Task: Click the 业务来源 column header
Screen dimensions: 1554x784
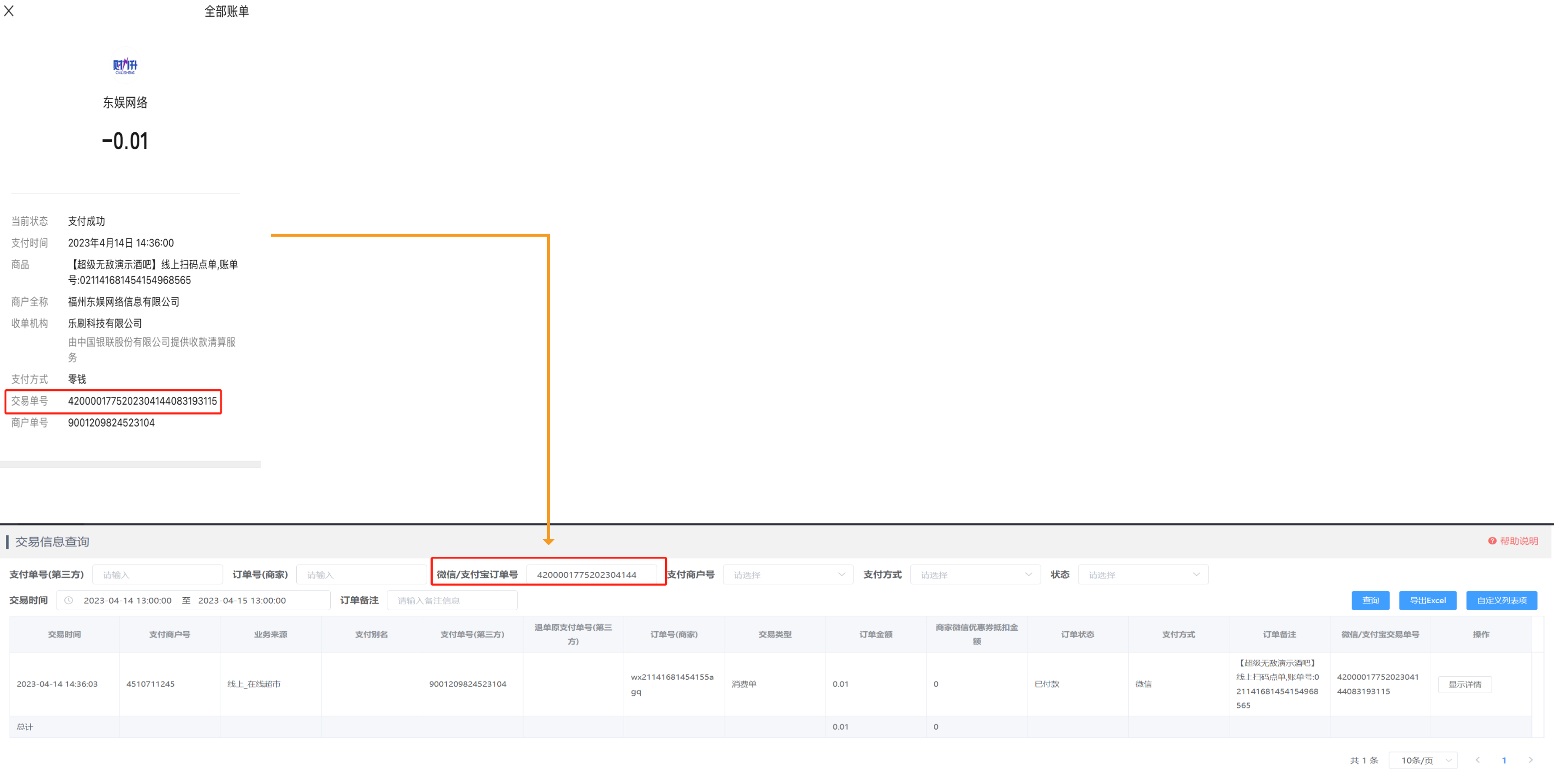Action: pos(270,634)
